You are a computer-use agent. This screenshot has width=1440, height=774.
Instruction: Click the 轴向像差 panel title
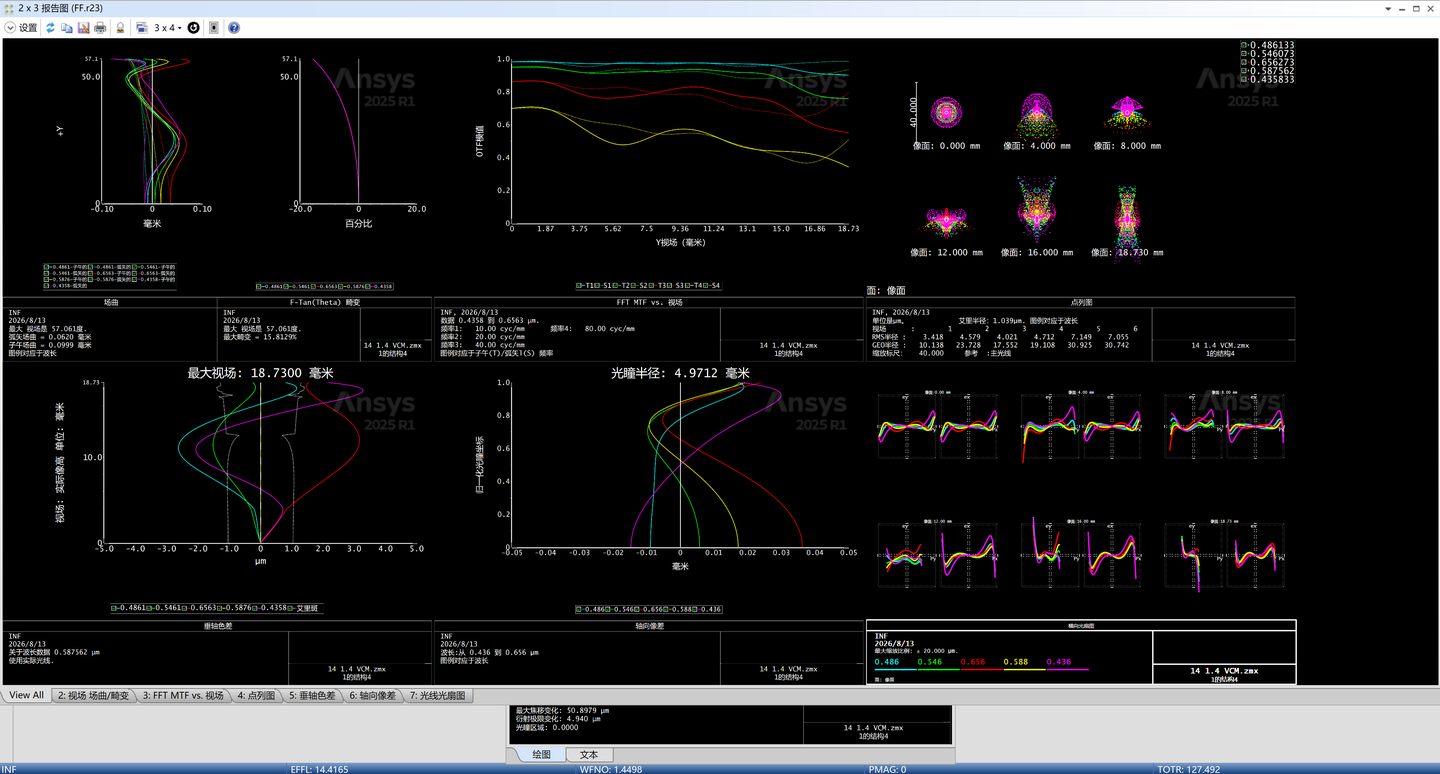[x=649, y=626]
